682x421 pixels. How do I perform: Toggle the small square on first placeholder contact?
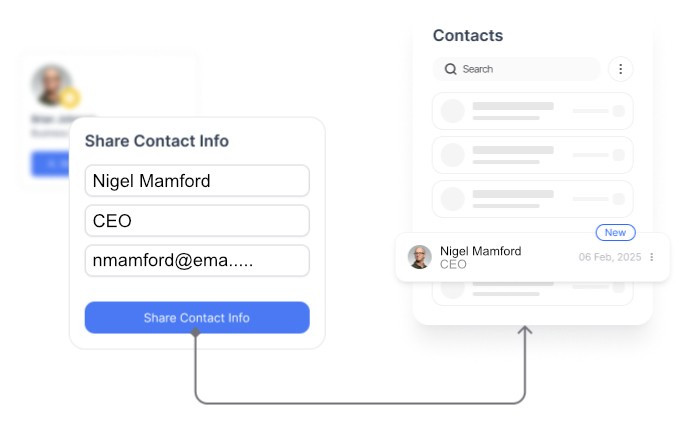click(x=618, y=111)
